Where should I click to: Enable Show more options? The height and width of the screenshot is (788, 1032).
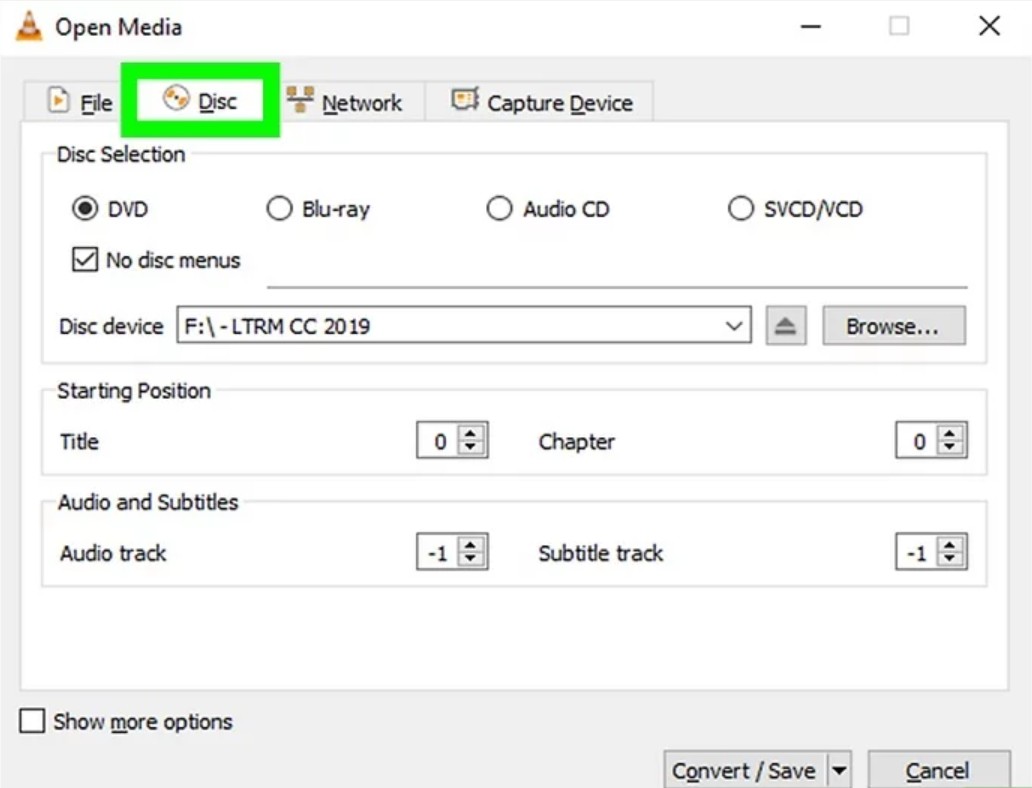pyautogui.click(x=34, y=721)
